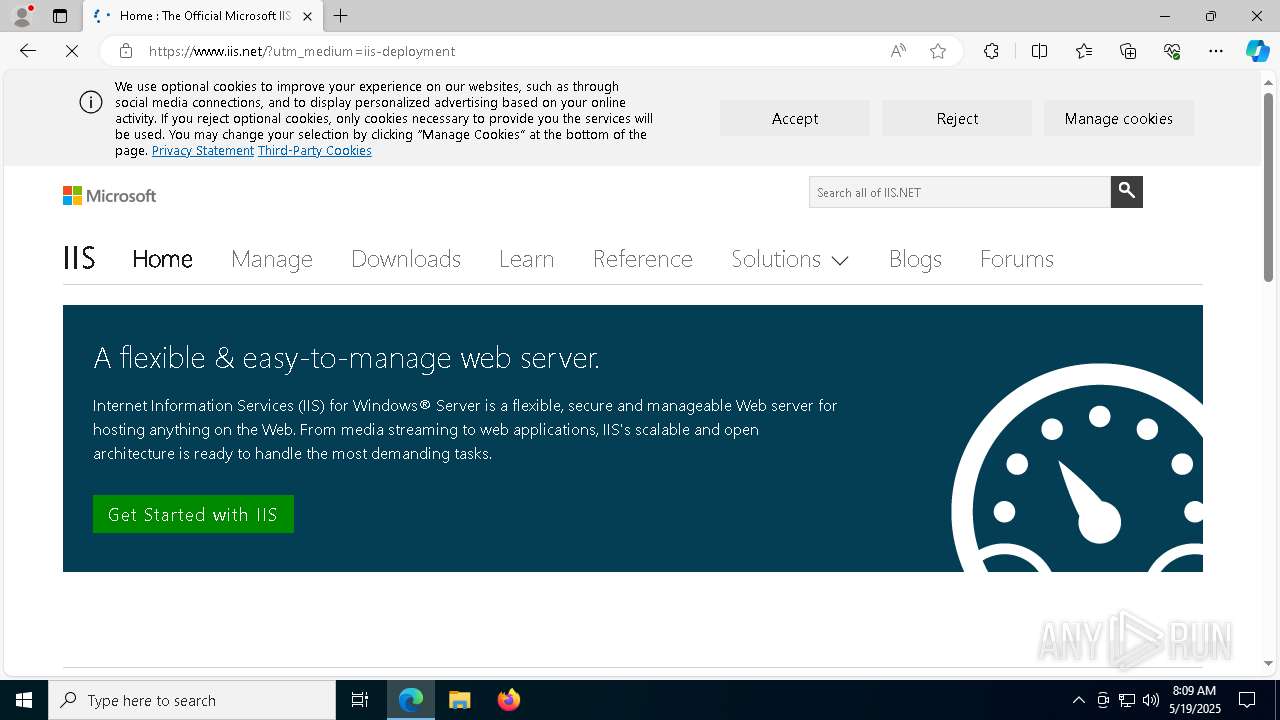Image resolution: width=1280 pixels, height=720 pixels.
Task: Open Browser essentials heart icon
Action: coord(1172,51)
